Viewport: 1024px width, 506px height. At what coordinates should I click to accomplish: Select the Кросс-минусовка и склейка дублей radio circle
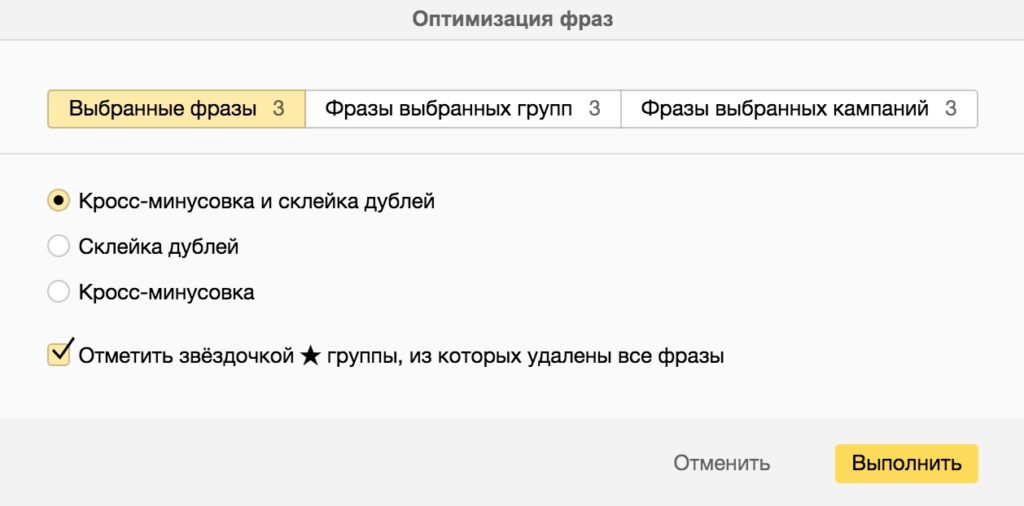[59, 201]
